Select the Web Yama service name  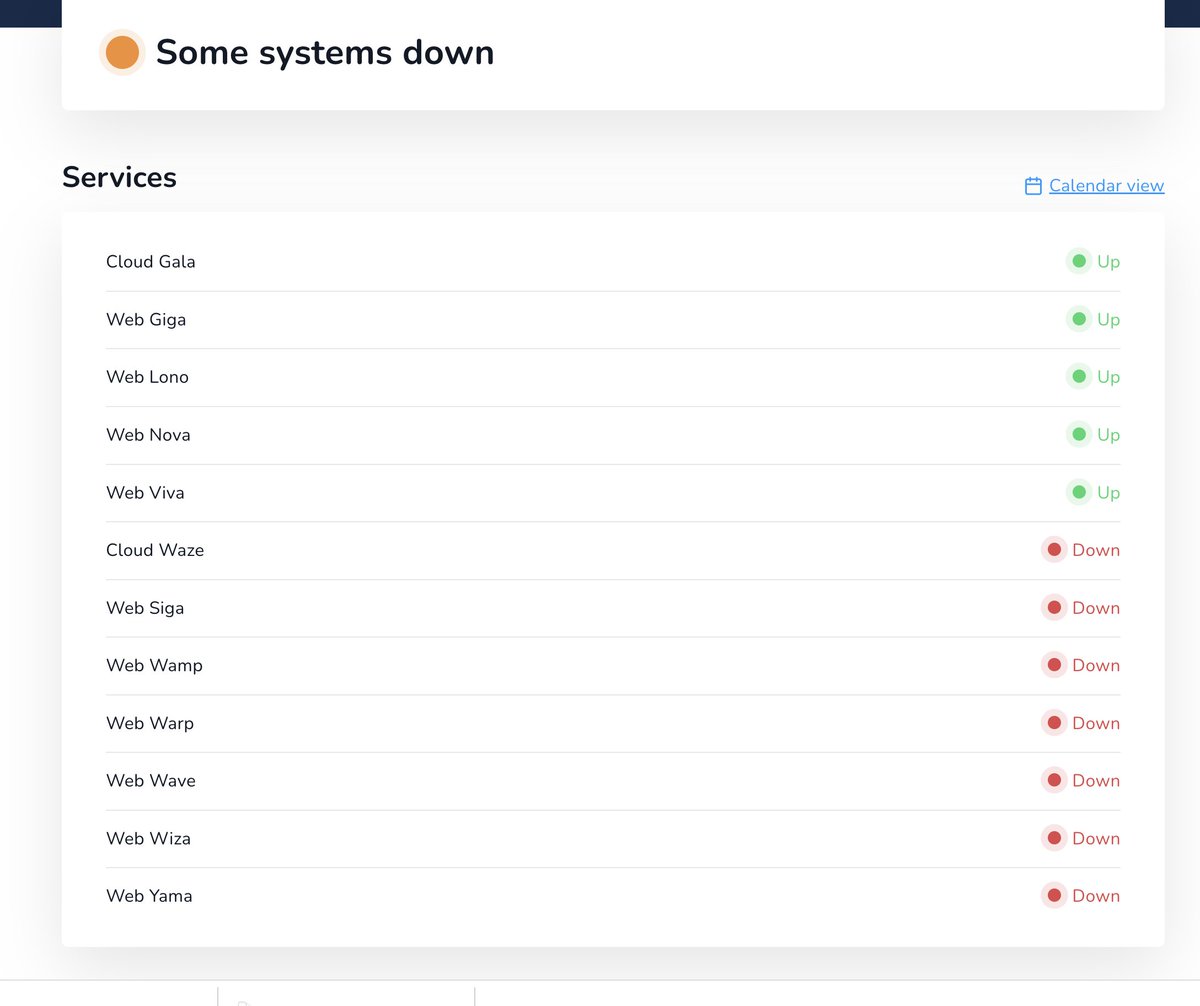click(x=149, y=896)
